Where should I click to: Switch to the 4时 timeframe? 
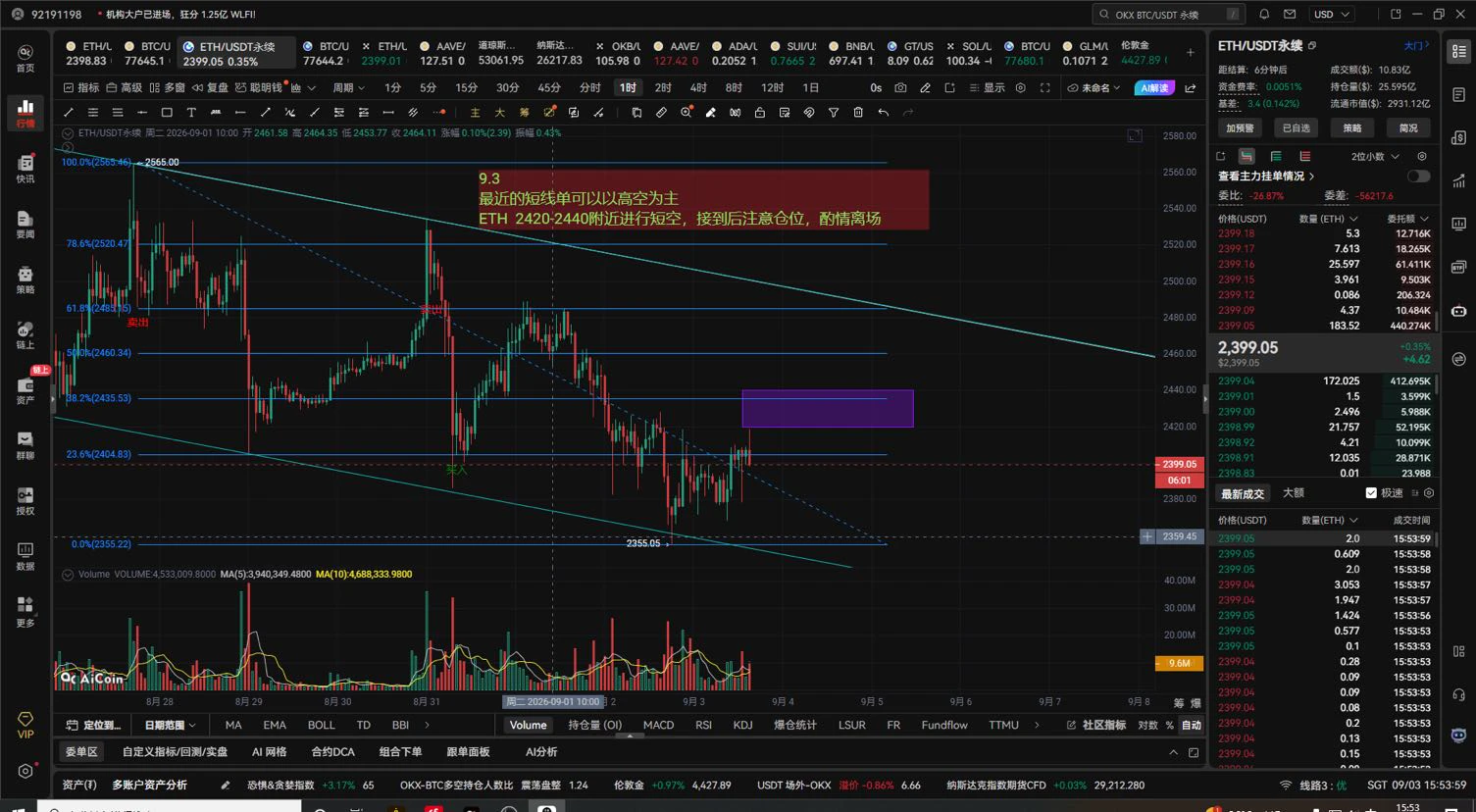click(698, 88)
